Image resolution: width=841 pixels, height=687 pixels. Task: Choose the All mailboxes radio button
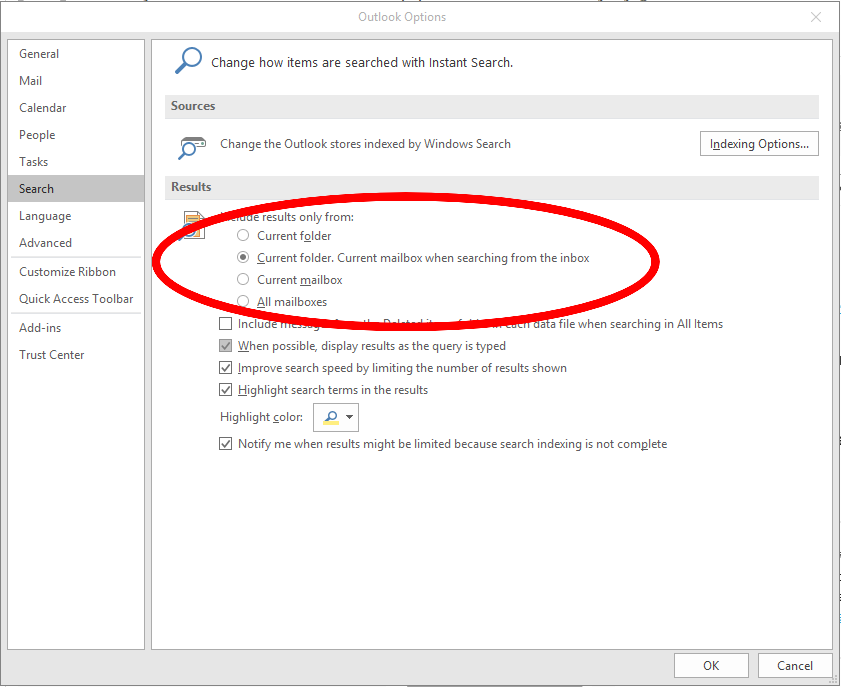(243, 301)
